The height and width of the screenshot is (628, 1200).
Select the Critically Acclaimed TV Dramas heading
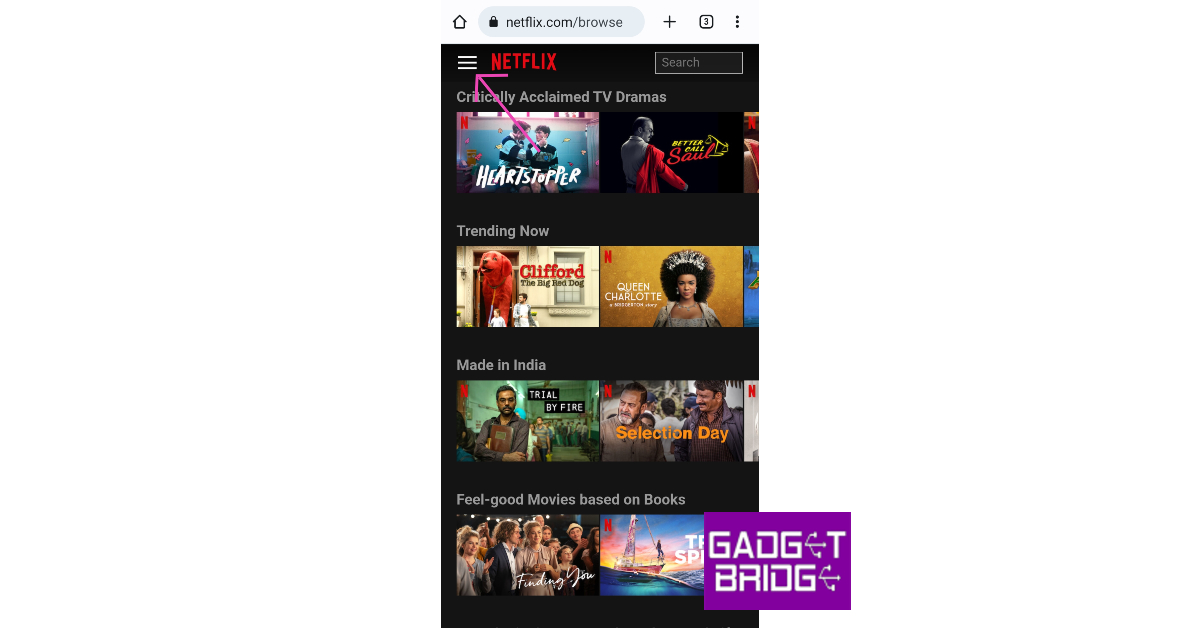(561, 97)
